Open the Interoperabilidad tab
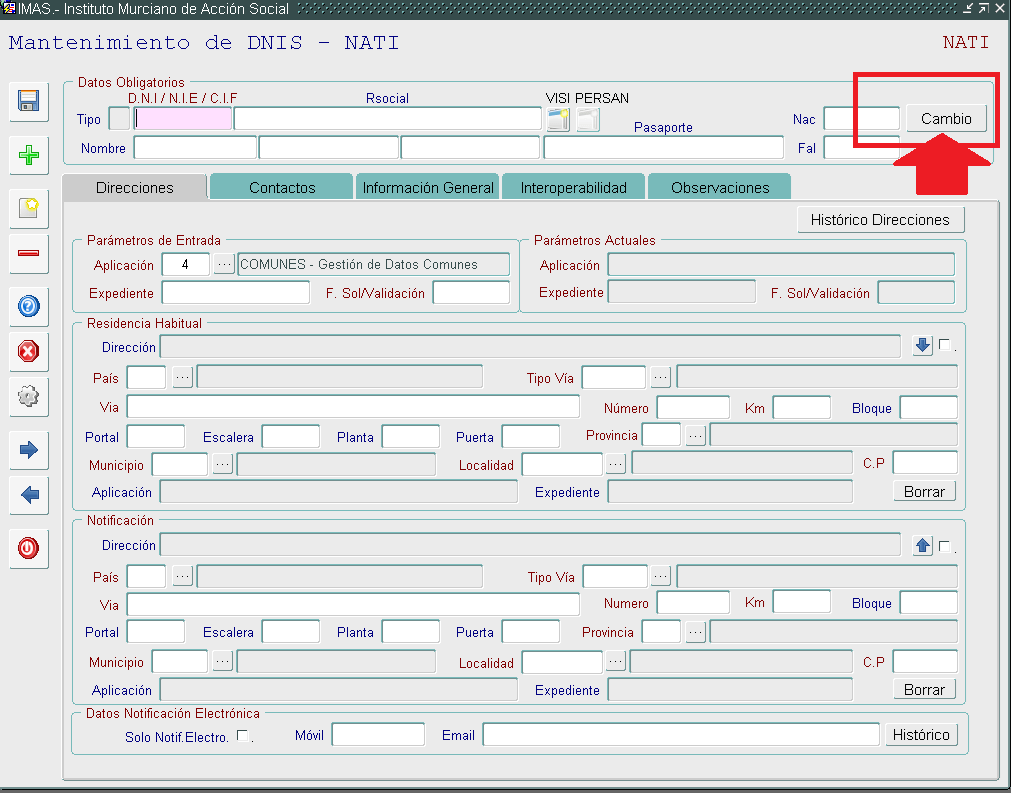This screenshot has width=1011, height=793. [x=573, y=188]
